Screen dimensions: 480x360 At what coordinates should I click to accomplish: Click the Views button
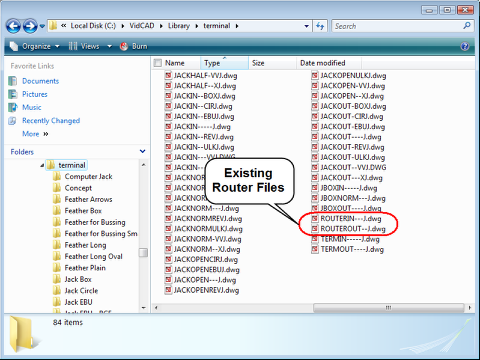pos(84,46)
